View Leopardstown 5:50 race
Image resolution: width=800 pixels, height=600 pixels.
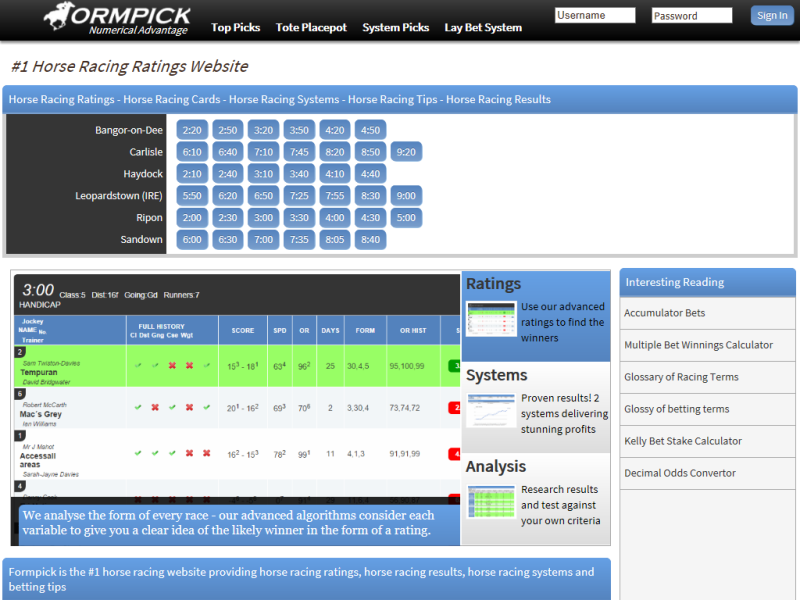click(x=192, y=196)
